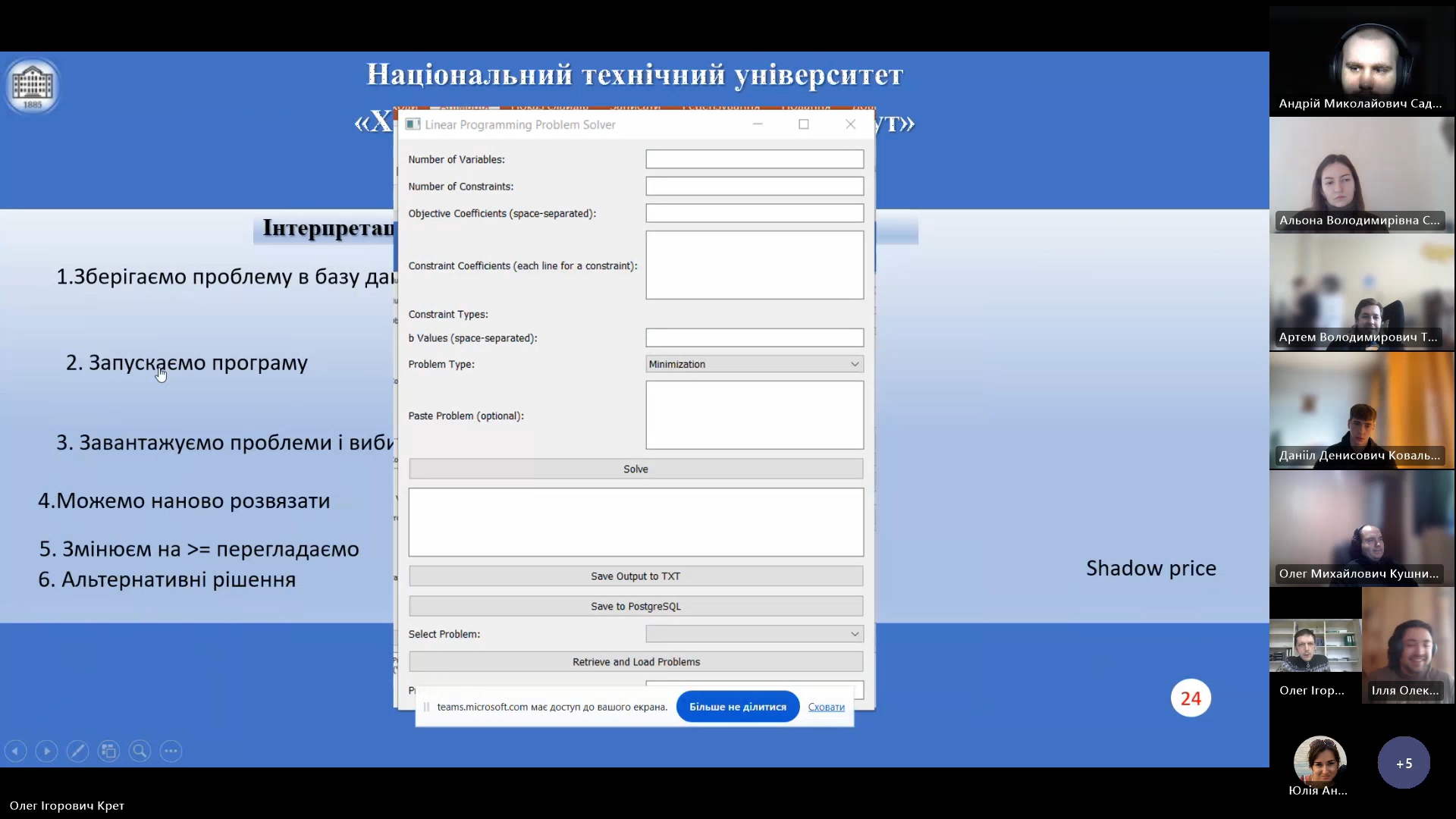Open the pen and laser pointer tools
The image size is (1456, 819).
pos(77,751)
